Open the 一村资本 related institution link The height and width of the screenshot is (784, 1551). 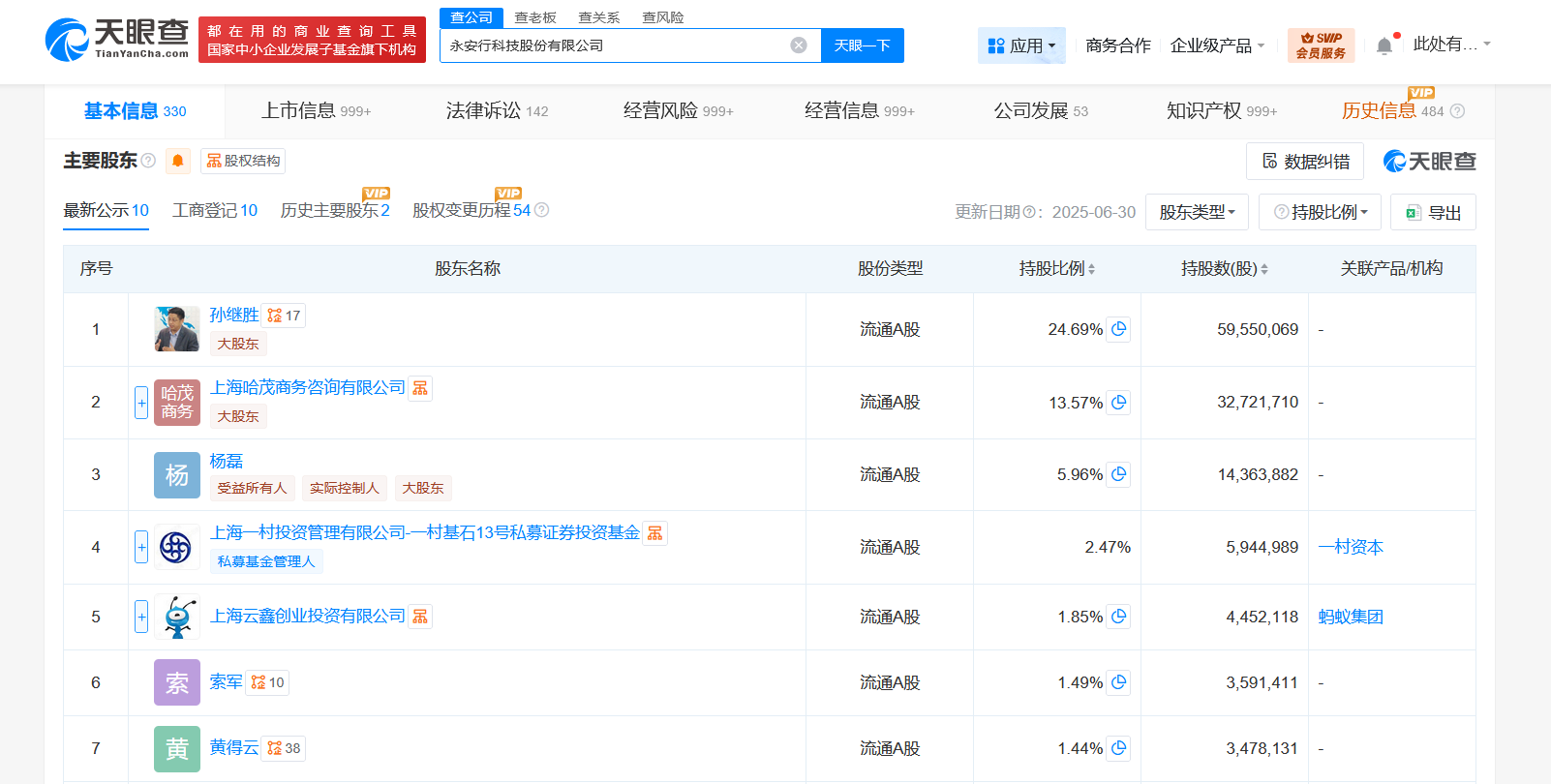pyautogui.click(x=1351, y=548)
